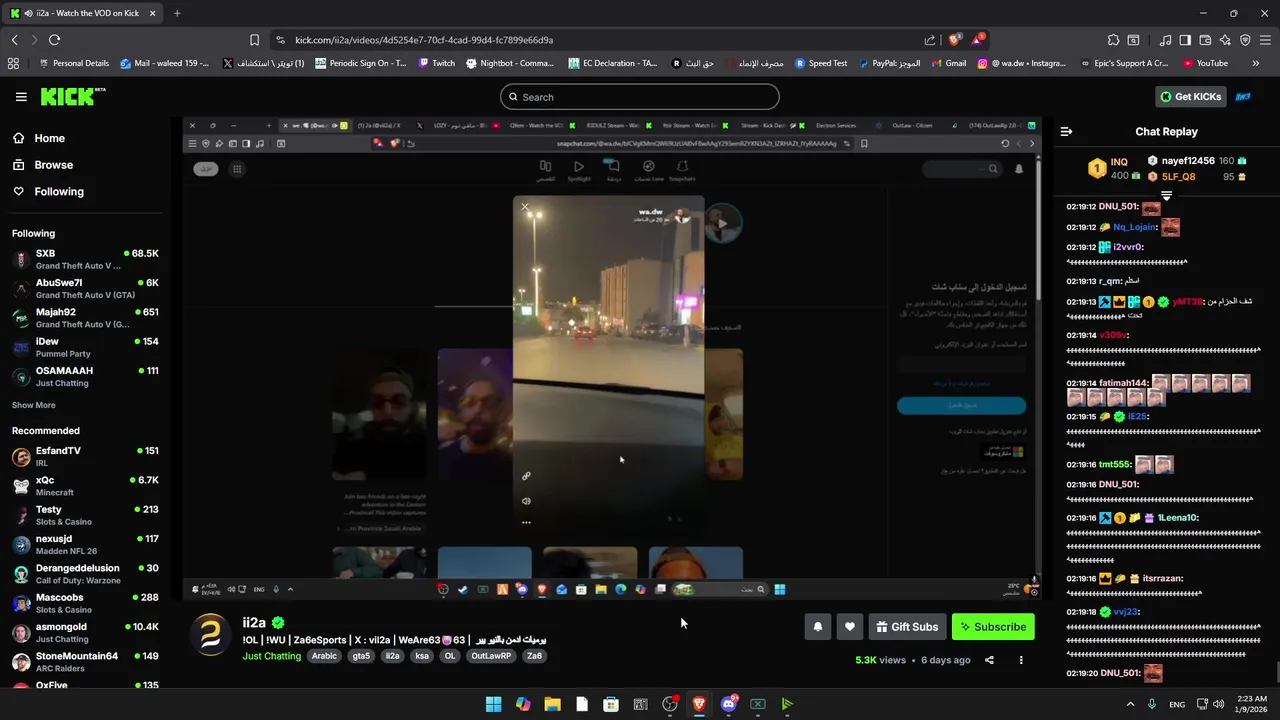Image resolution: width=1280 pixels, height=720 pixels.
Task: Select the gta5 tag
Action: tap(361, 656)
